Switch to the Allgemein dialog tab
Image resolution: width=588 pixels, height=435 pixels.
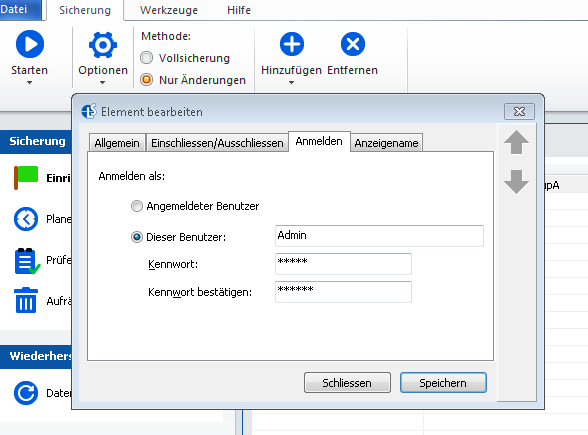[x=117, y=142]
